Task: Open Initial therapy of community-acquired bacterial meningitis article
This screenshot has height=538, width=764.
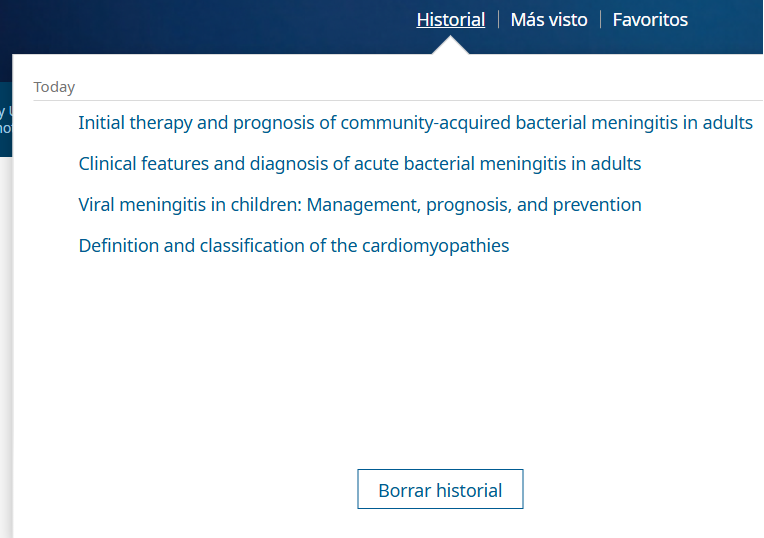Action: click(x=416, y=123)
